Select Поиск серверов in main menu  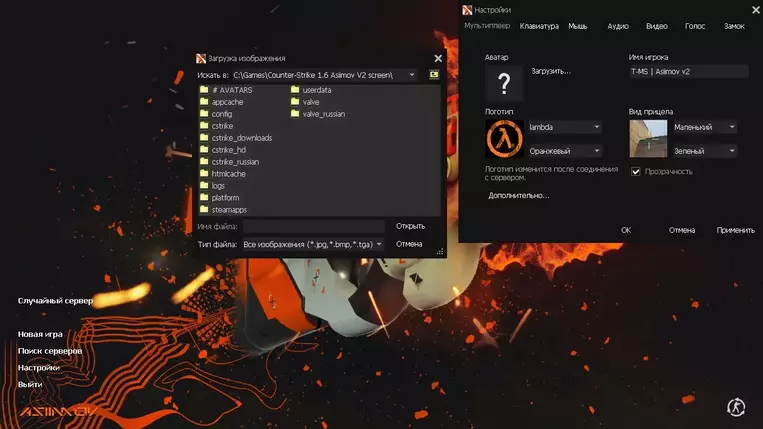tap(50, 351)
